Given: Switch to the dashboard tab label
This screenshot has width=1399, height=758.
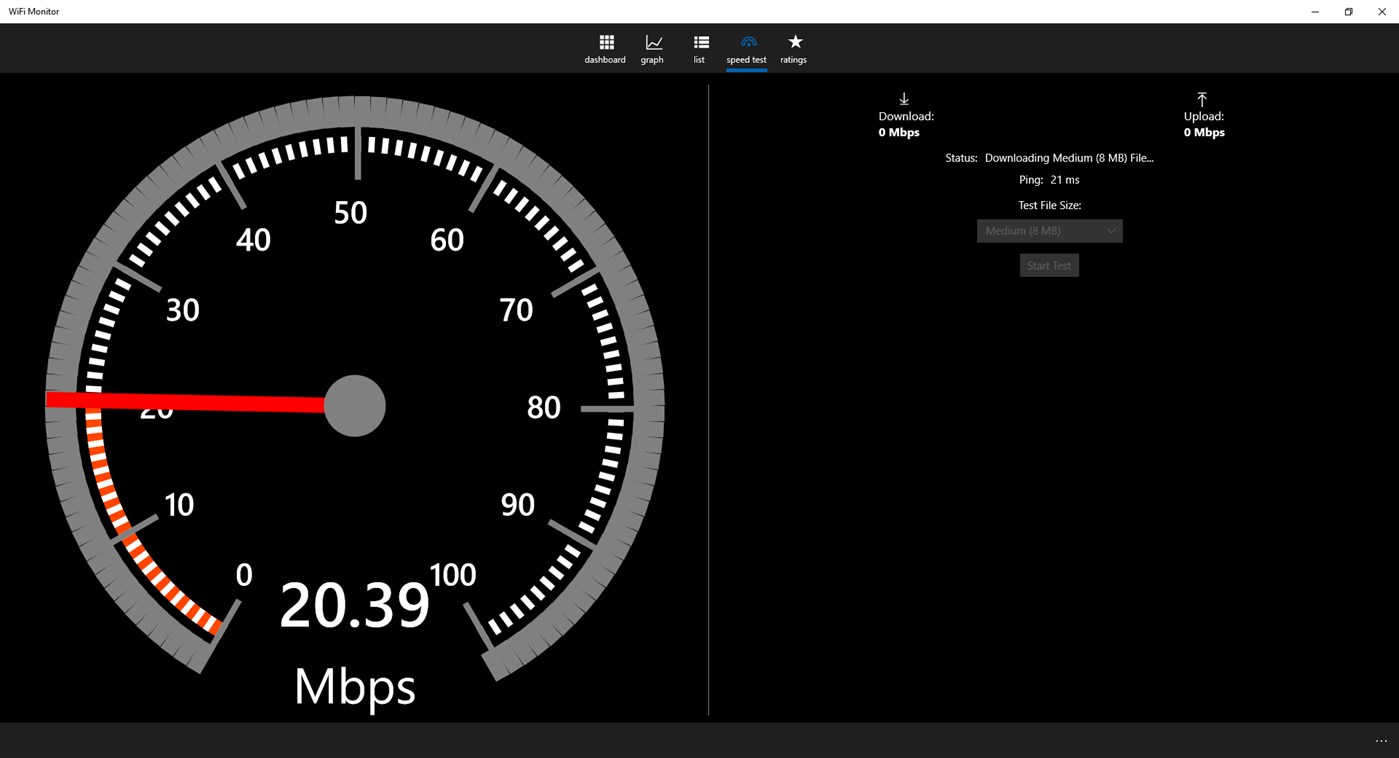Looking at the screenshot, I should tap(605, 59).
